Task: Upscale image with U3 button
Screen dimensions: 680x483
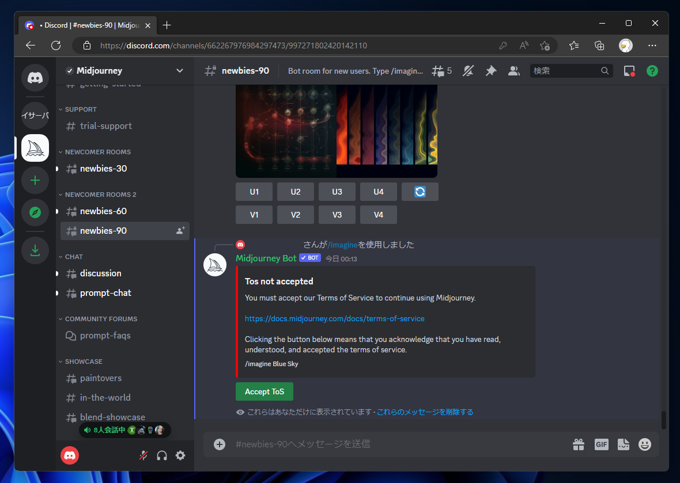Action: (337, 192)
